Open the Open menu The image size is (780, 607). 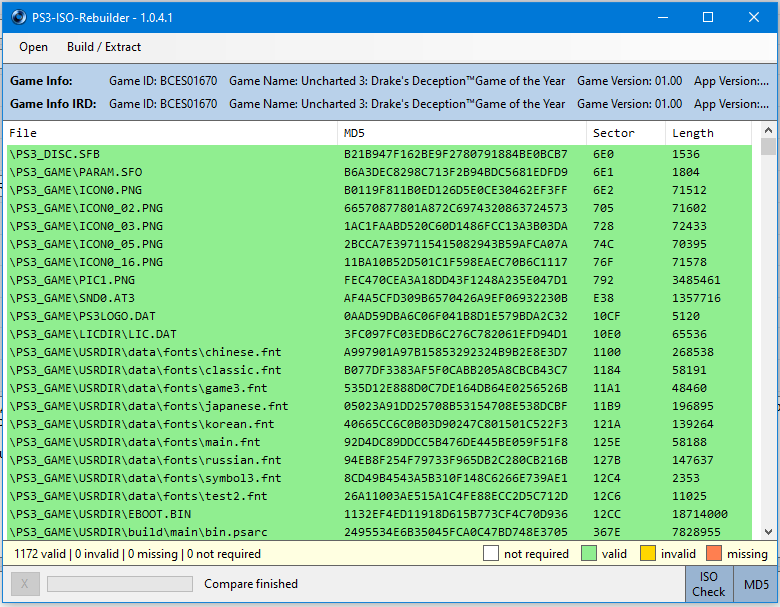(33, 47)
